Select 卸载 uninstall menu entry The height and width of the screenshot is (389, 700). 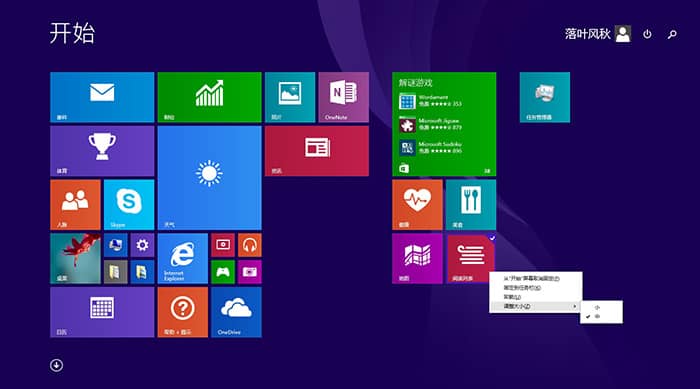pos(536,297)
